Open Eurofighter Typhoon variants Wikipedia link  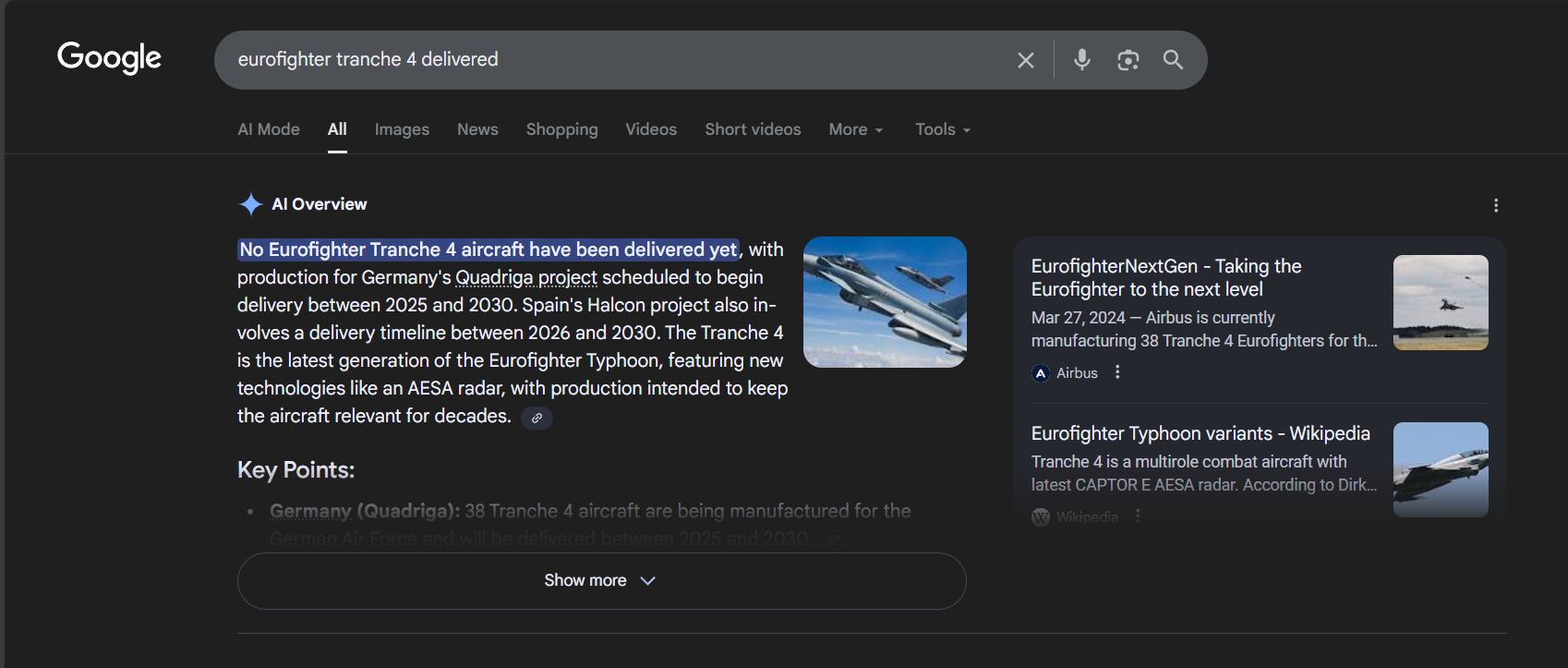[1200, 433]
